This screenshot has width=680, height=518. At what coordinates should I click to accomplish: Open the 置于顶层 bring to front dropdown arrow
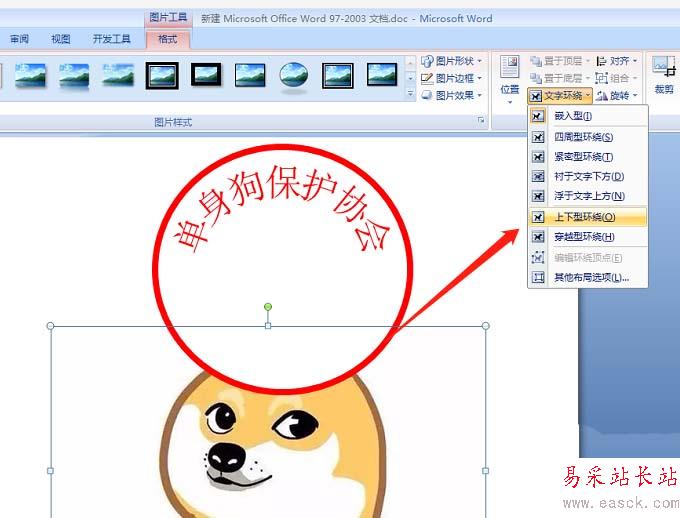[588, 61]
